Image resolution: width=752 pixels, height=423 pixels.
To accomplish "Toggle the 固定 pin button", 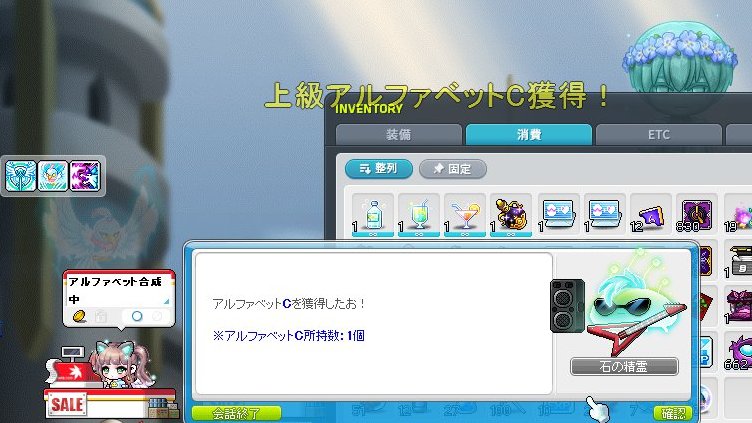I will click(453, 169).
